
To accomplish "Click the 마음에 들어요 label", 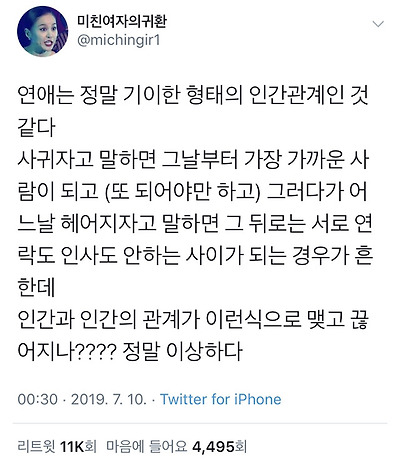I will tap(146, 446).
